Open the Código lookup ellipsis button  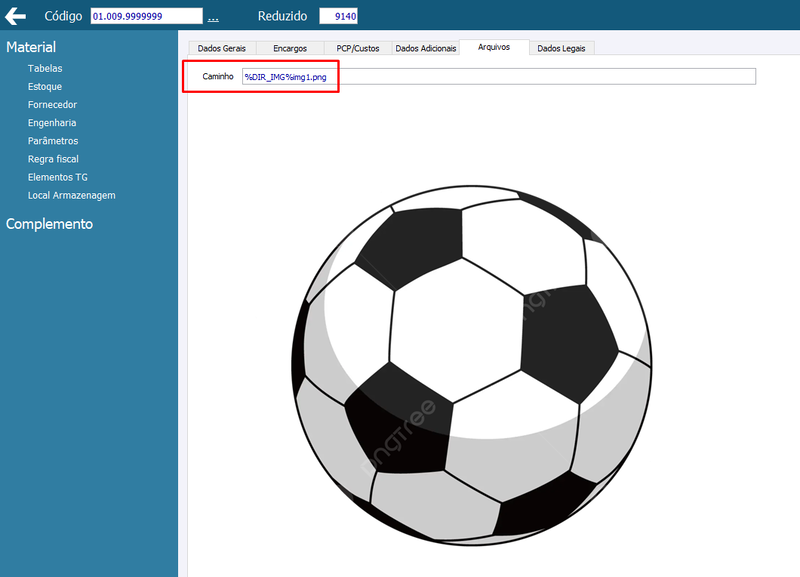click(213, 17)
